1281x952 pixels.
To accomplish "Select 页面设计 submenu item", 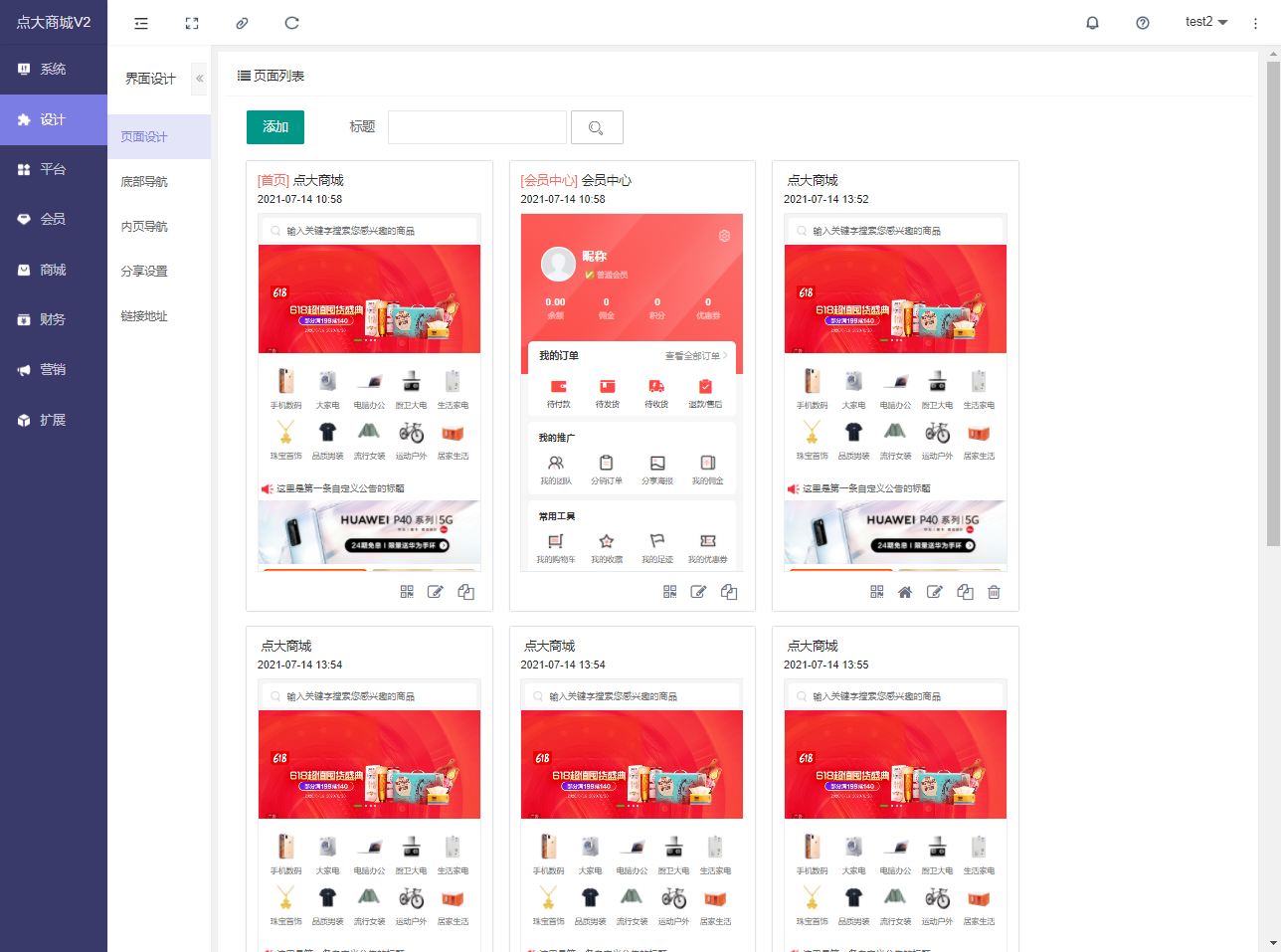I will 159,136.
